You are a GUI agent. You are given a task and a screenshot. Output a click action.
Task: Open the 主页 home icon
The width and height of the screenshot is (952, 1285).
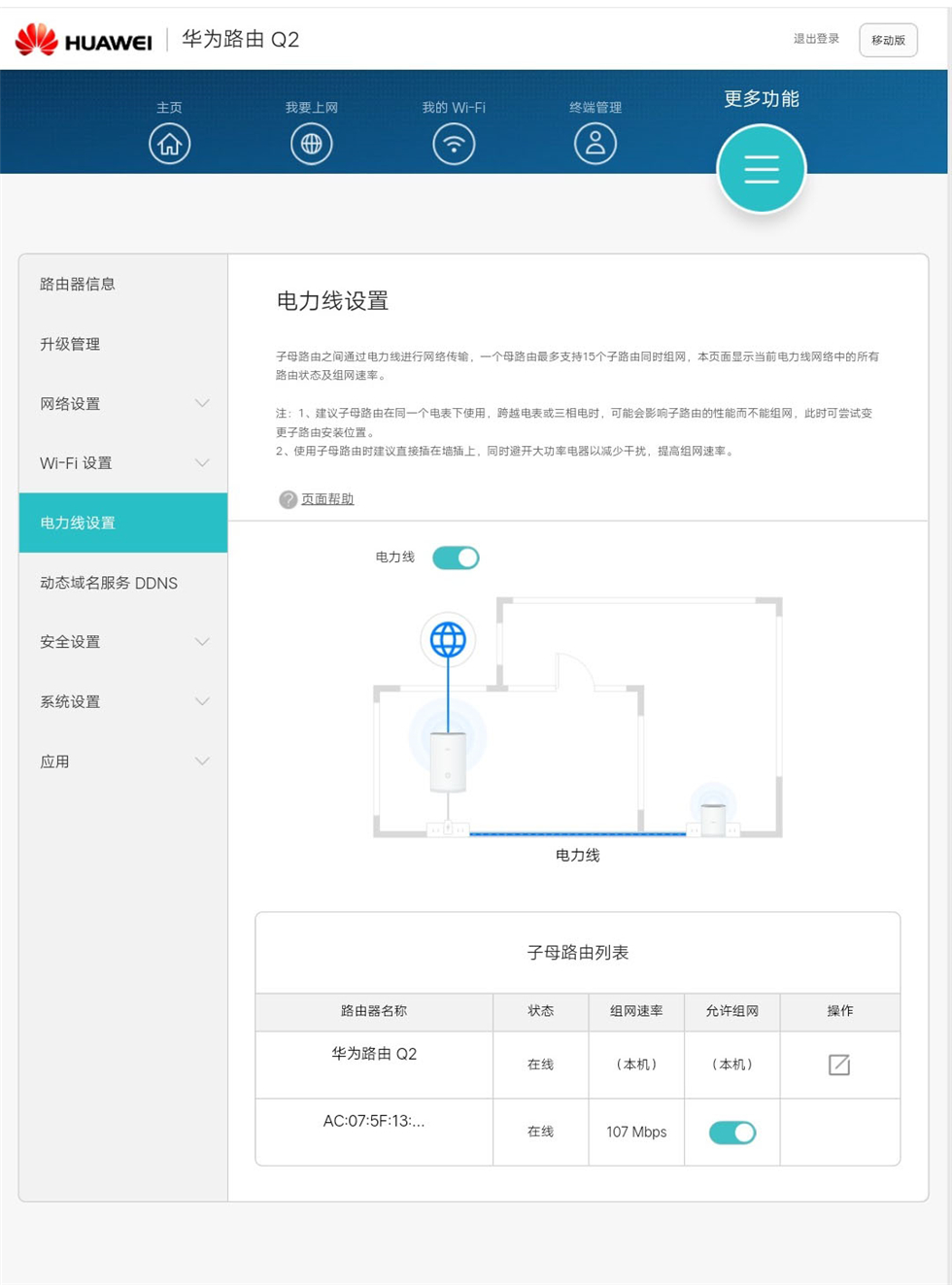170,143
